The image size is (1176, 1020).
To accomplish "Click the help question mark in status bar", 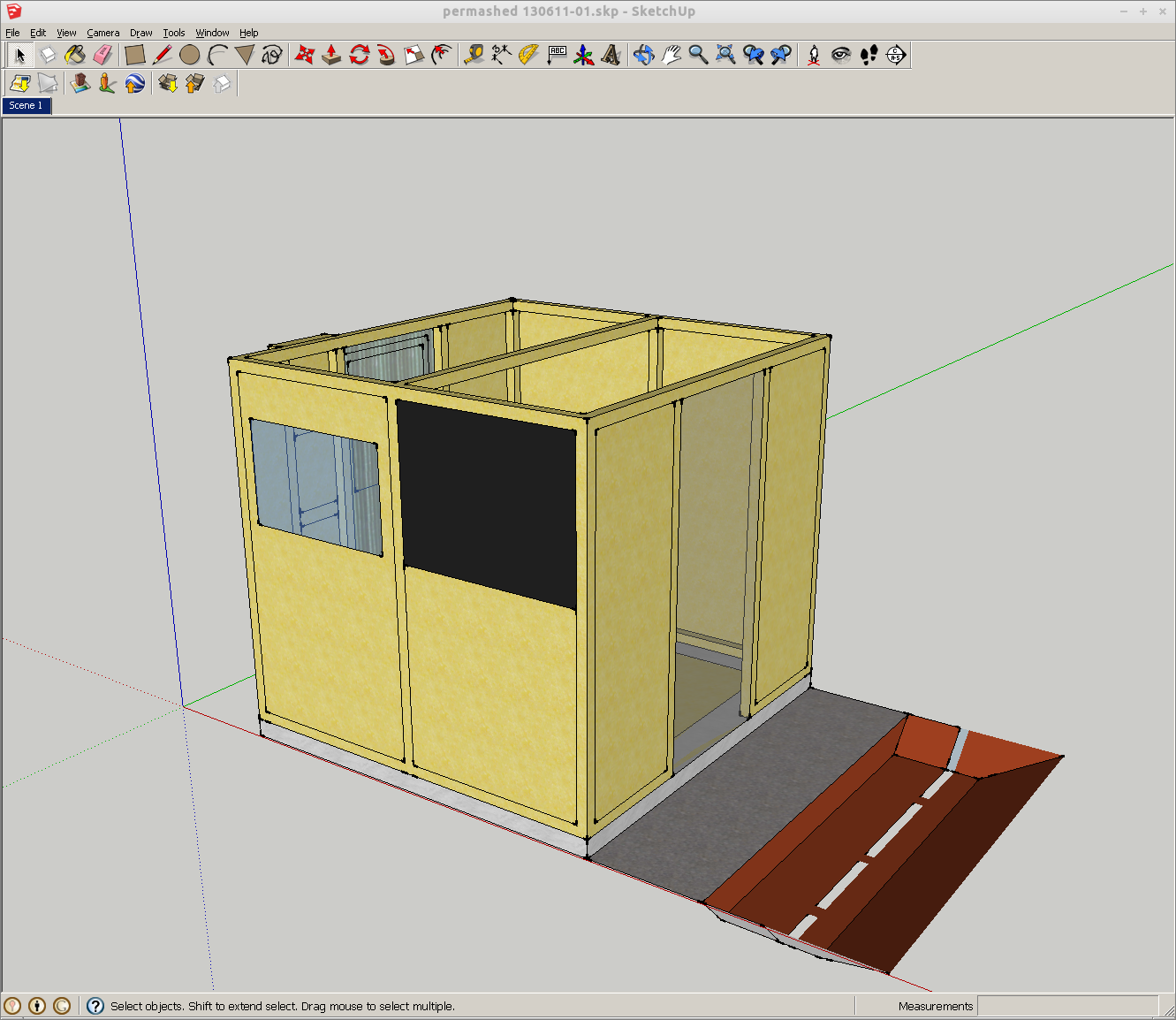I will tap(95, 1006).
